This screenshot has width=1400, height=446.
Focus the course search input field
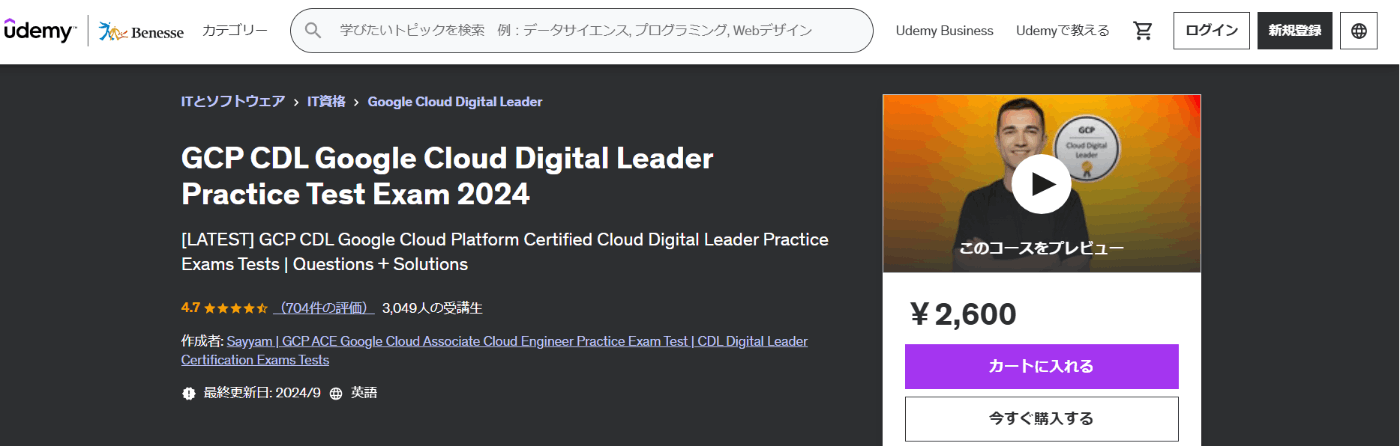(x=582, y=31)
